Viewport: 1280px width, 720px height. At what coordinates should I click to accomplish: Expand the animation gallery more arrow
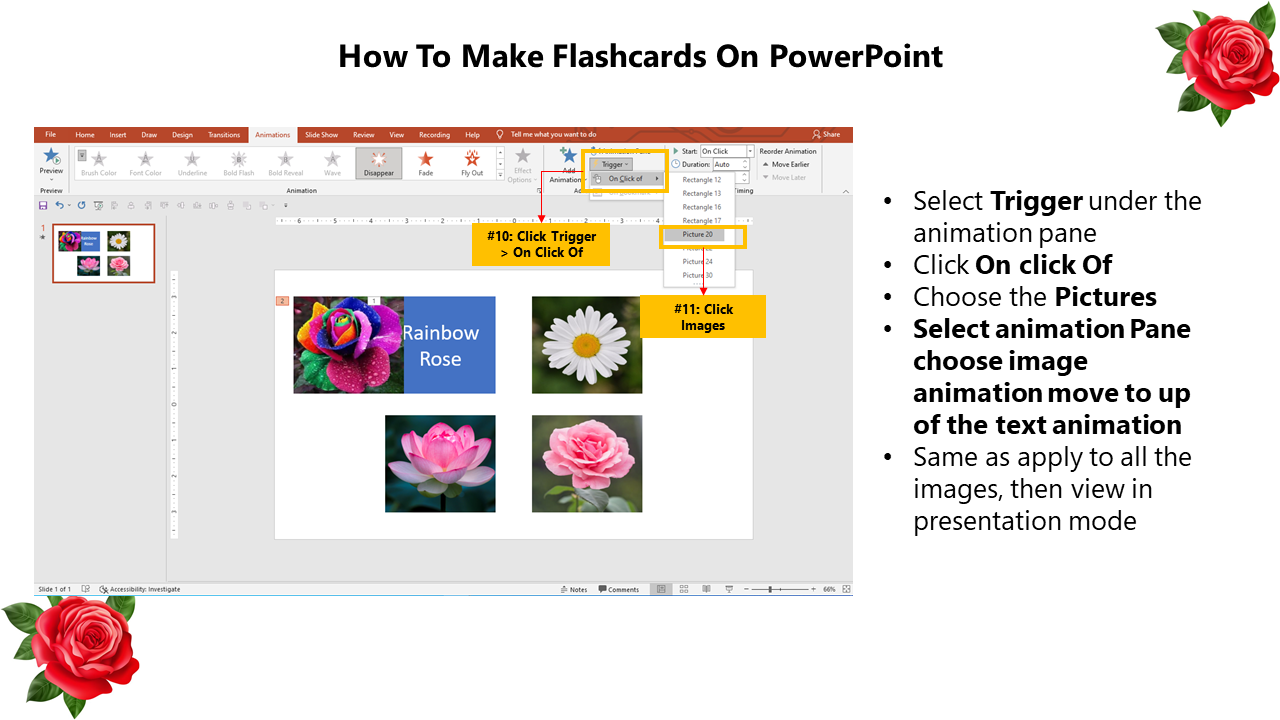pos(498,176)
